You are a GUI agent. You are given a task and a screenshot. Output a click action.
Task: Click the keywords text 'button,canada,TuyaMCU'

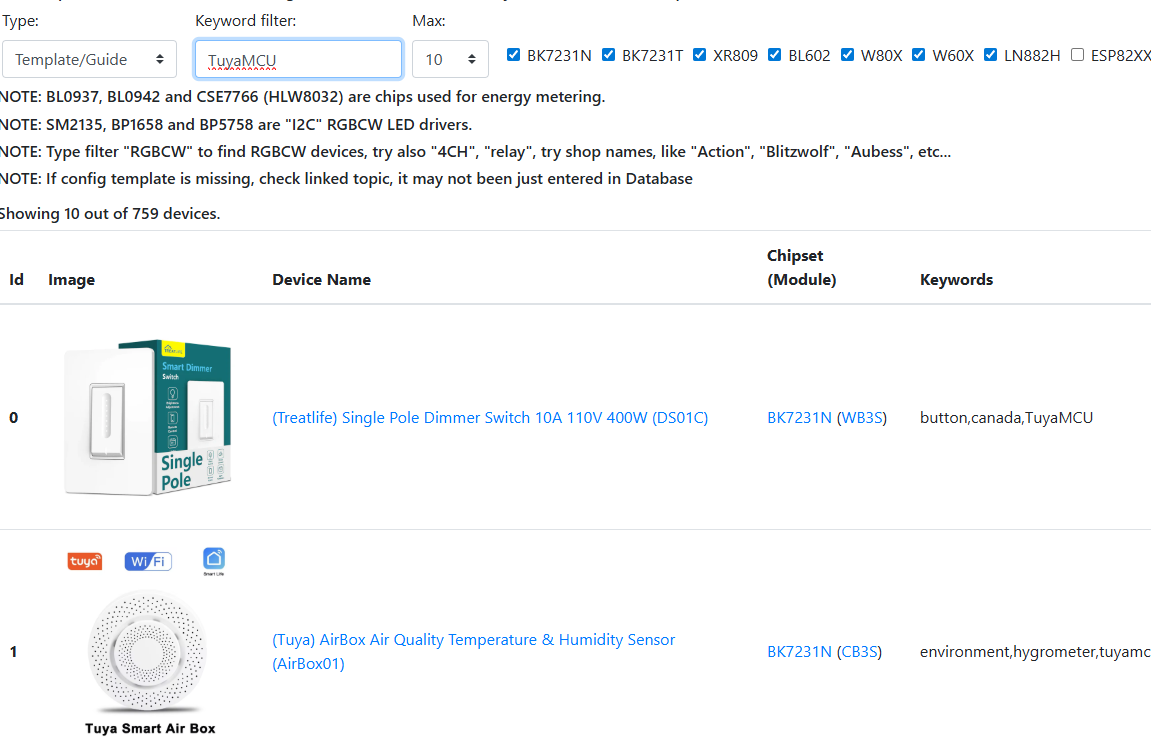pyautogui.click(x=1006, y=417)
